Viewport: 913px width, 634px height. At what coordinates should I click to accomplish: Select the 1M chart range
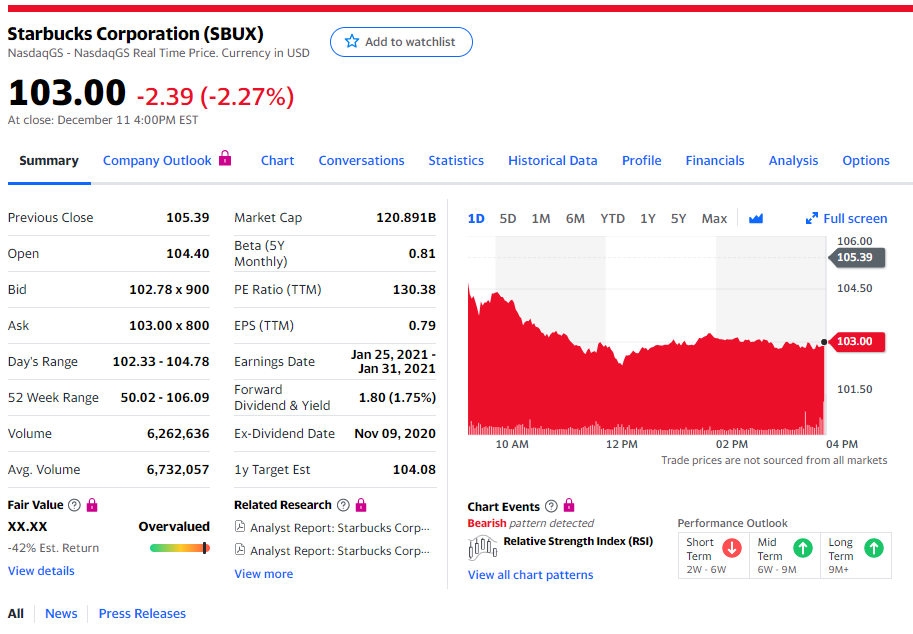(x=540, y=218)
